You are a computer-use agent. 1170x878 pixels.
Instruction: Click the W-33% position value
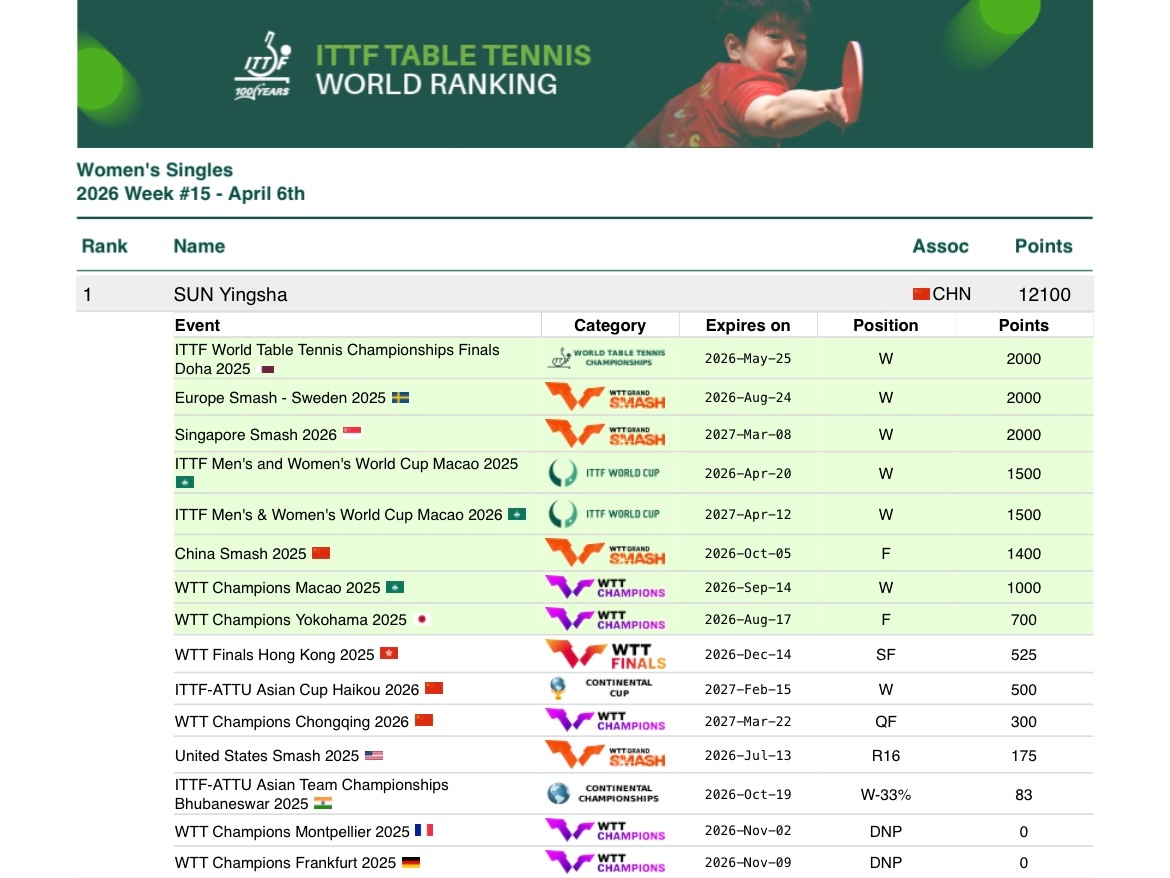tap(886, 794)
